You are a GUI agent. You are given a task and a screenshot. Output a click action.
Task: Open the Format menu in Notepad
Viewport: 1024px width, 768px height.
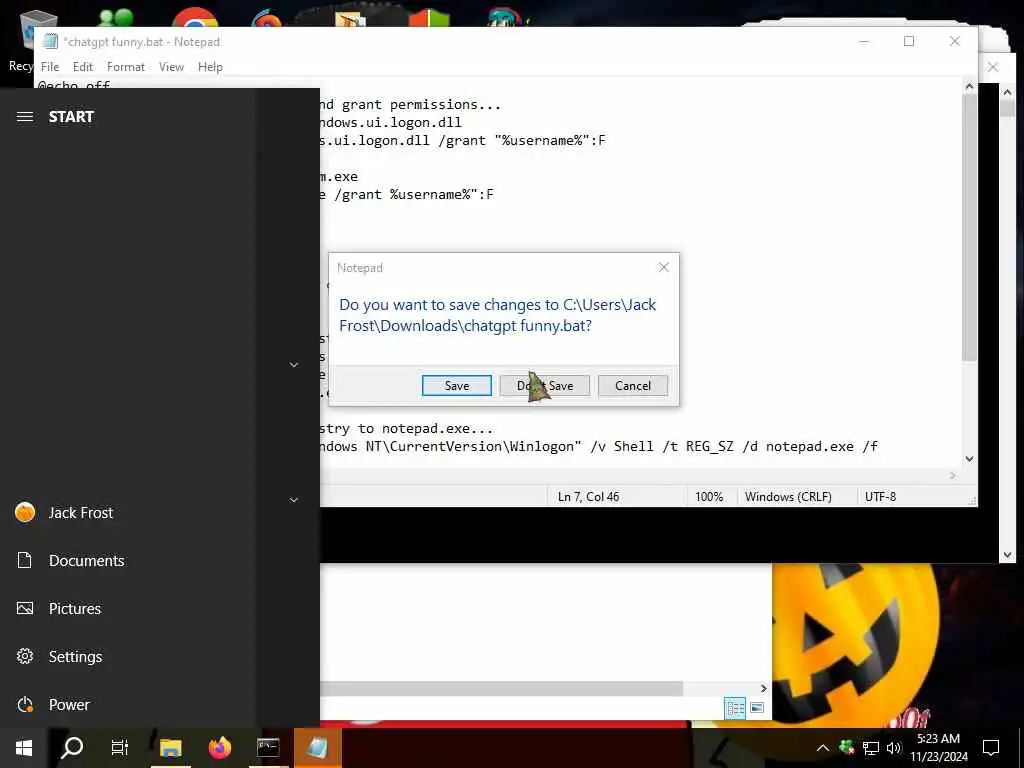point(126,67)
